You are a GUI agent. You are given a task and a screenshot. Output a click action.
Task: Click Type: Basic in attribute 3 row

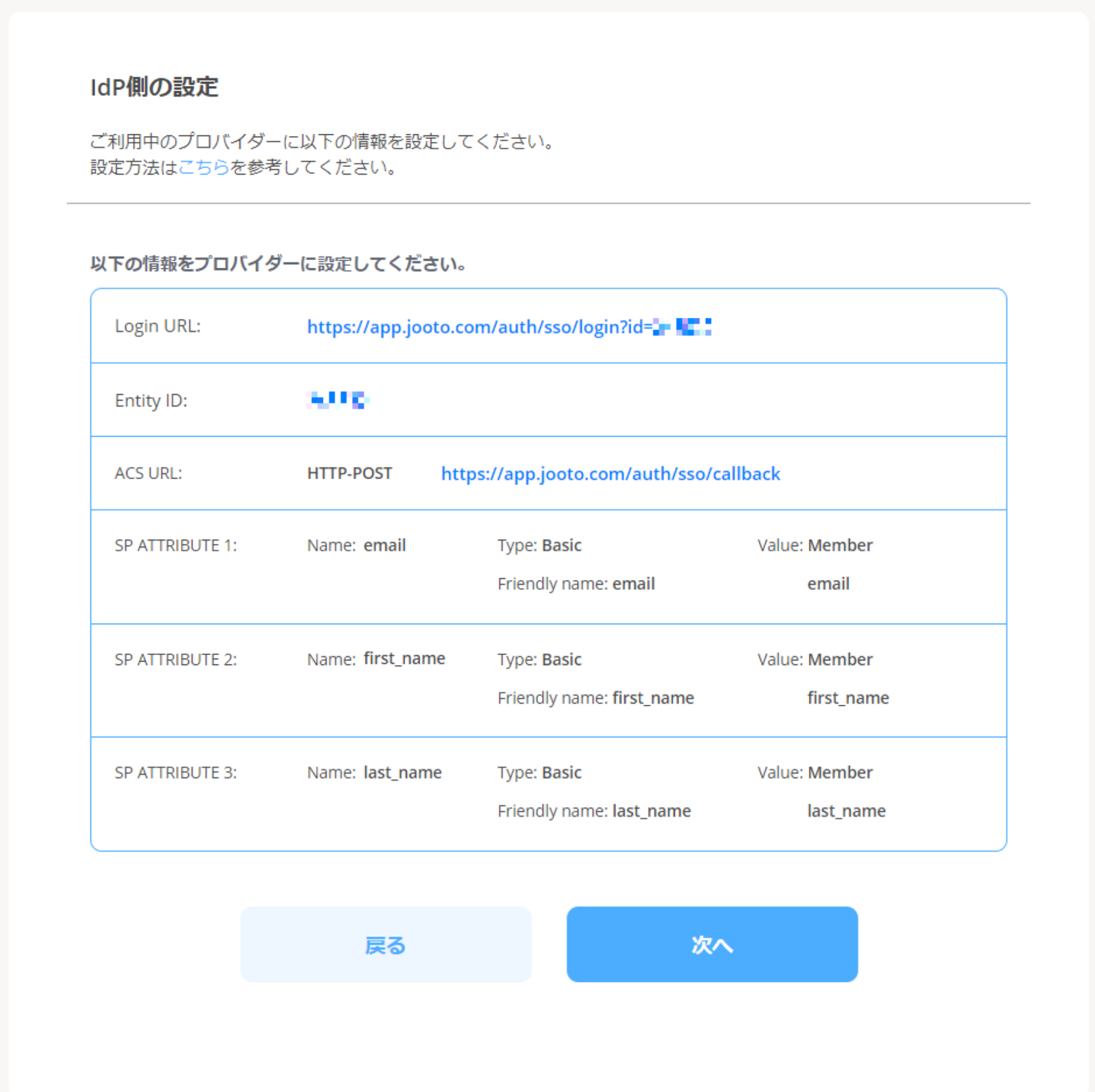pyautogui.click(x=540, y=773)
